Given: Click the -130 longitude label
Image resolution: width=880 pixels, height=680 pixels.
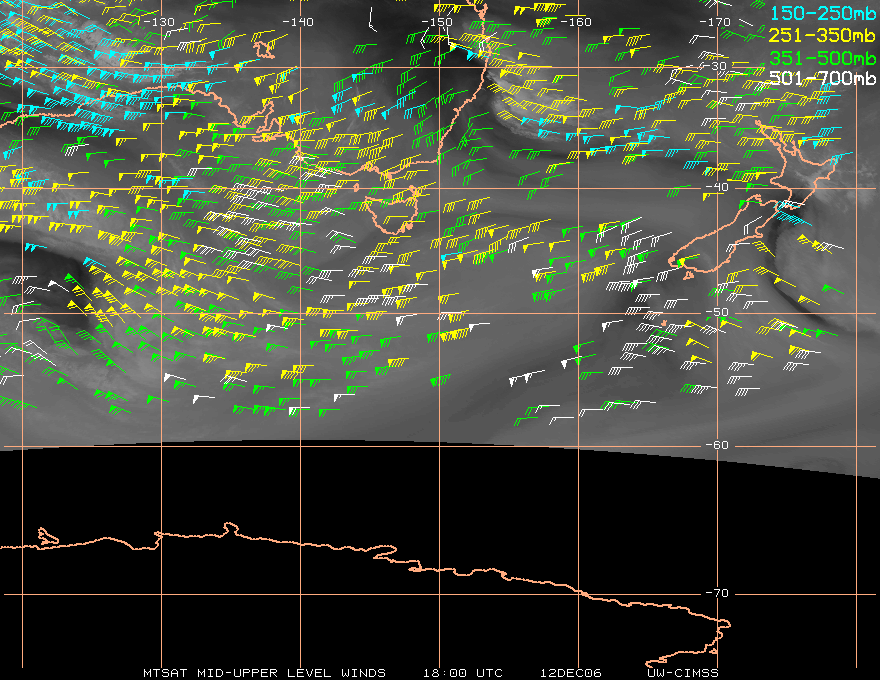Looking at the screenshot, I should [159, 22].
